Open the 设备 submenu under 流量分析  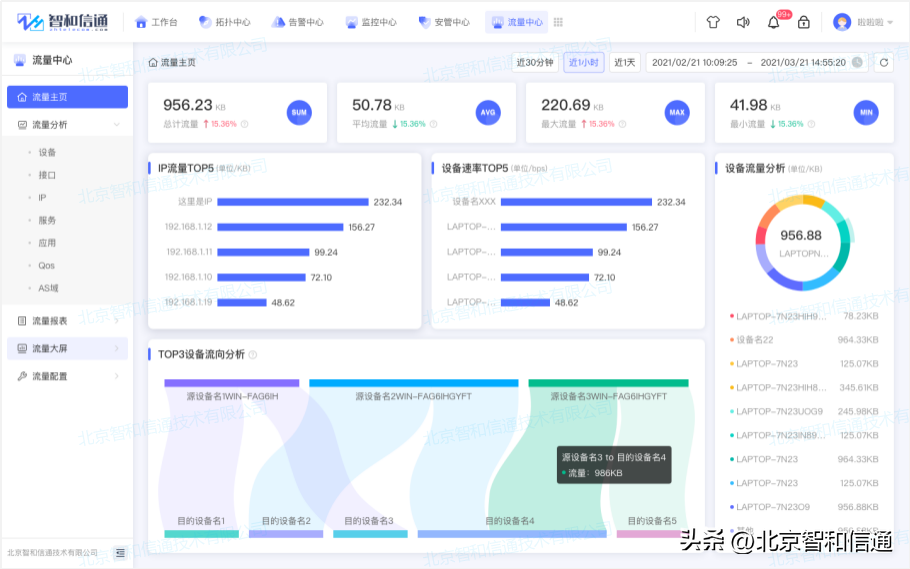[x=47, y=153]
